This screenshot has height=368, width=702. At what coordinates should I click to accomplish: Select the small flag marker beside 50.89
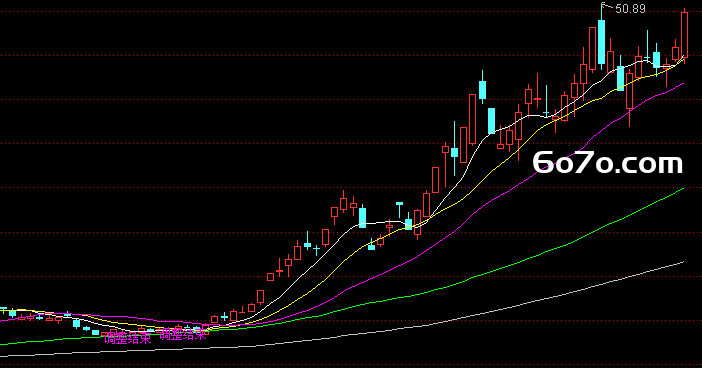(x=603, y=5)
